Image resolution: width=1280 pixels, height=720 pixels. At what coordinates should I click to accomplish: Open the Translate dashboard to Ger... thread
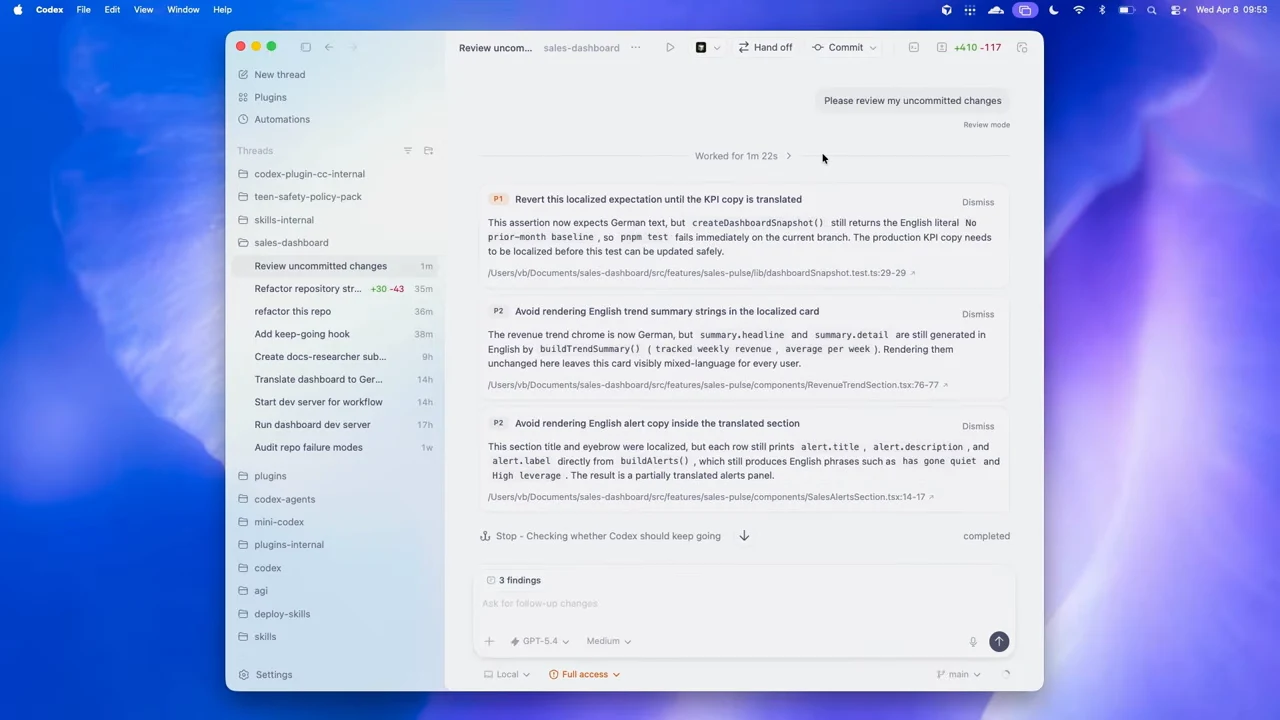tap(334, 380)
